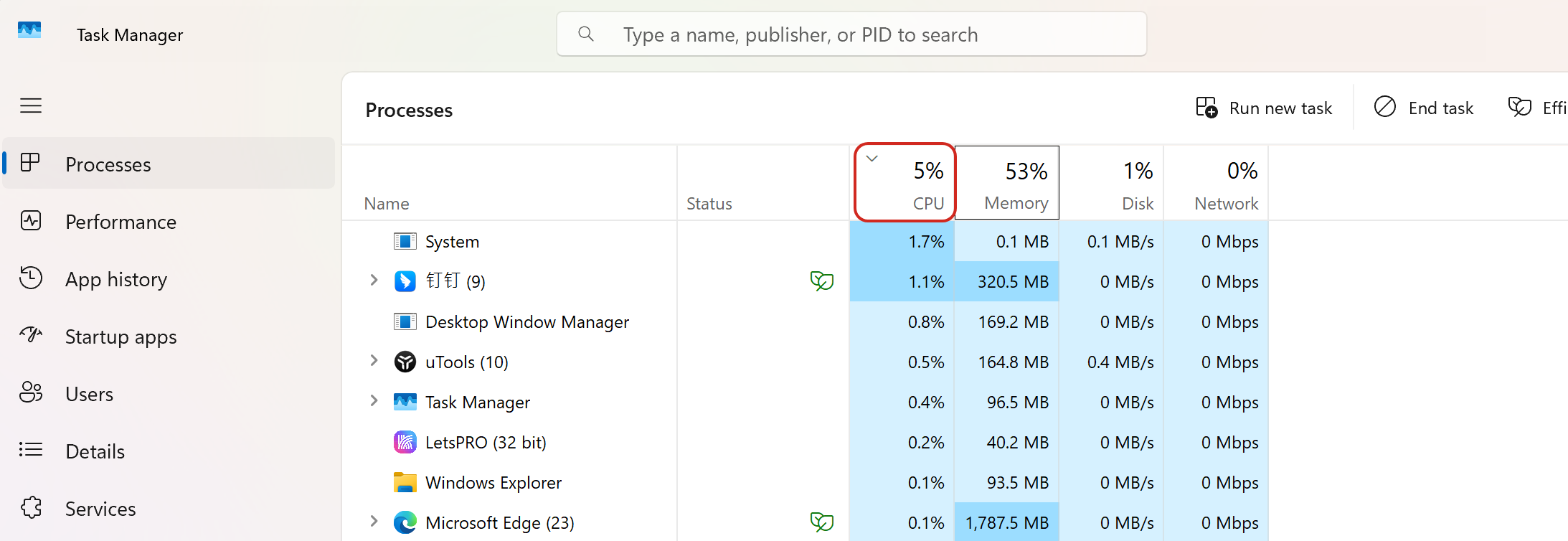Screen dimensions: 1568x541
Task: Expand the Microsoft Edge process group
Action: point(374,522)
